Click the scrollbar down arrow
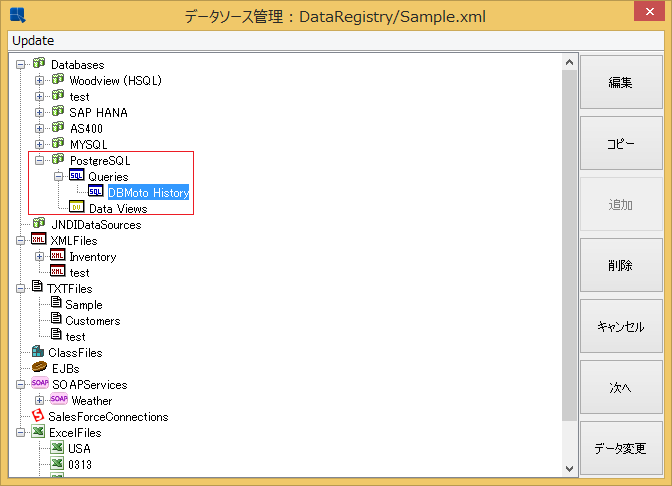Screen dimensions: 672x486 point(569,468)
